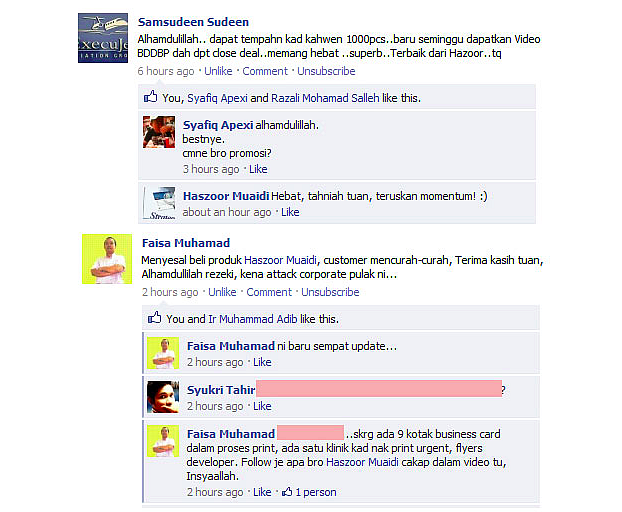Open Syafiq Apexi's comment avatar
This screenshot has height=512, width=622.
pos(159,132)
